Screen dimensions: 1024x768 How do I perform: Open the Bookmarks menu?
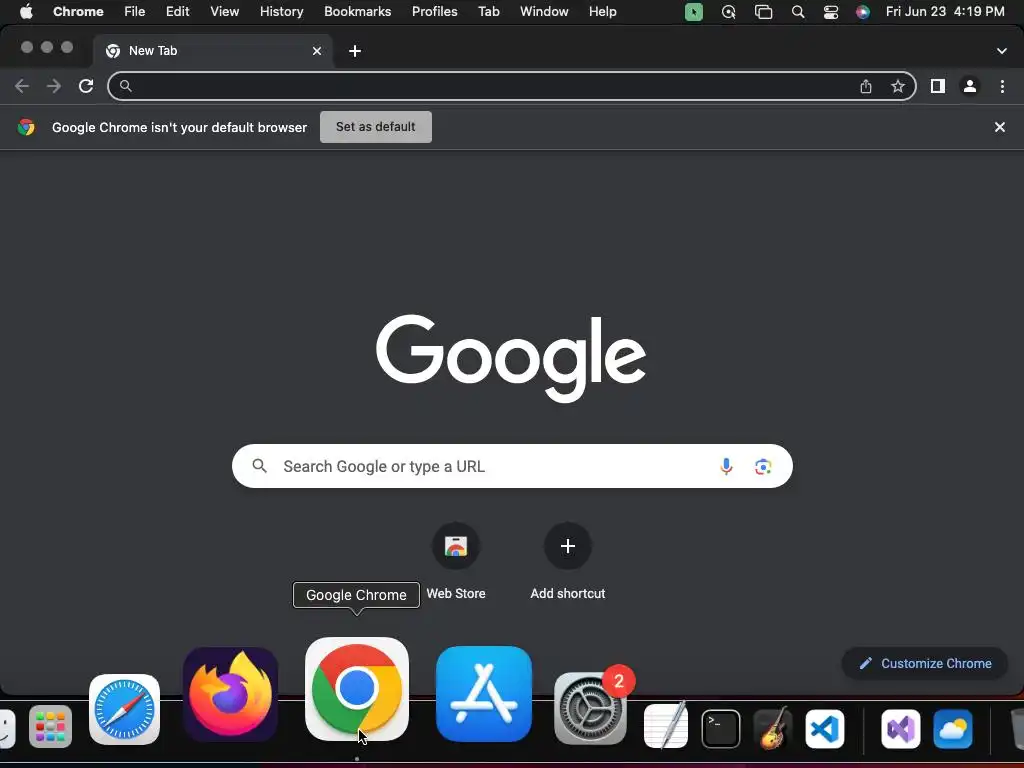coord(358,12)
